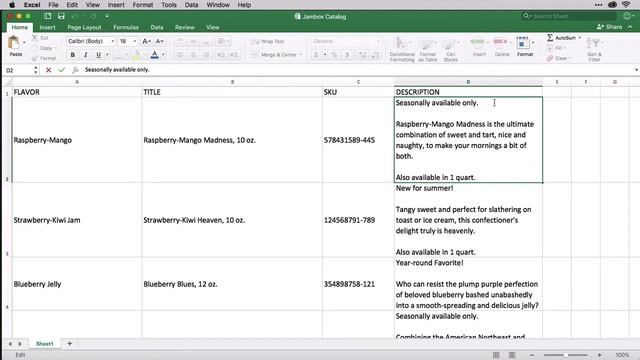Screen dimensions: 640x360
Task: Click the column D header
Action: (468, 82)
